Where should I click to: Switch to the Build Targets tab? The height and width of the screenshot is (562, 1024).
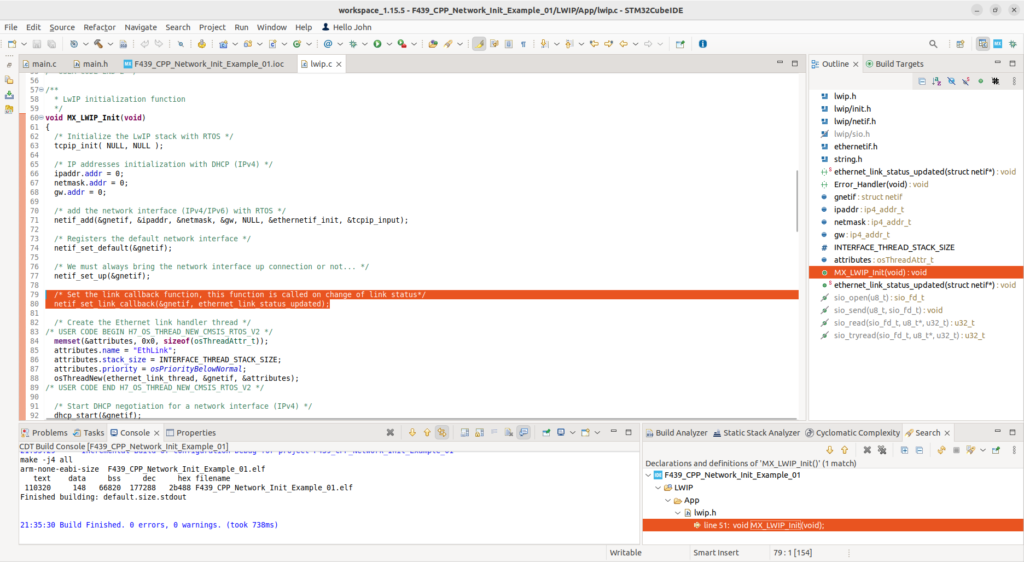tap(894, 64)
